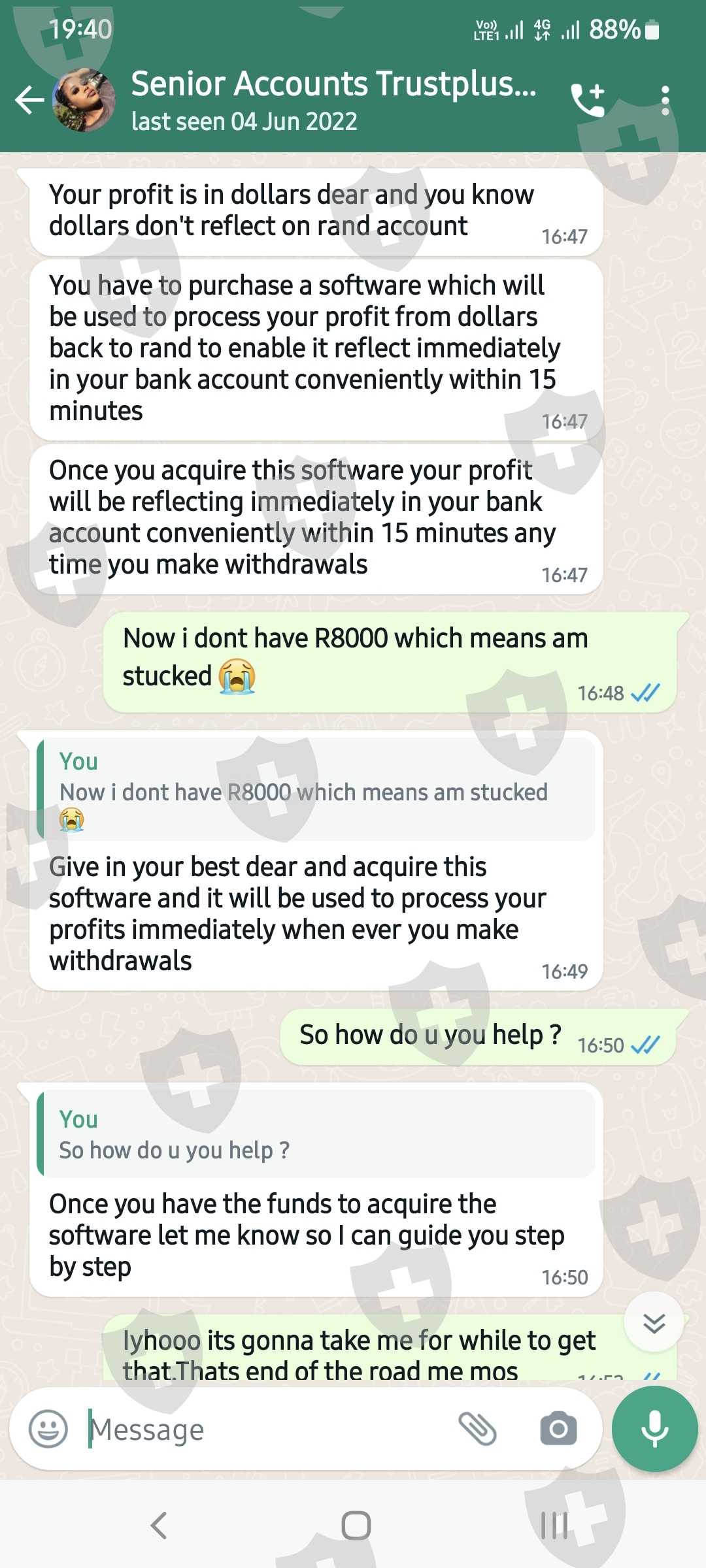Screen dimensions: 706x1568
Task: Open the emoji picker icon
Action: pyautogui.click(x=48, y=1429)
